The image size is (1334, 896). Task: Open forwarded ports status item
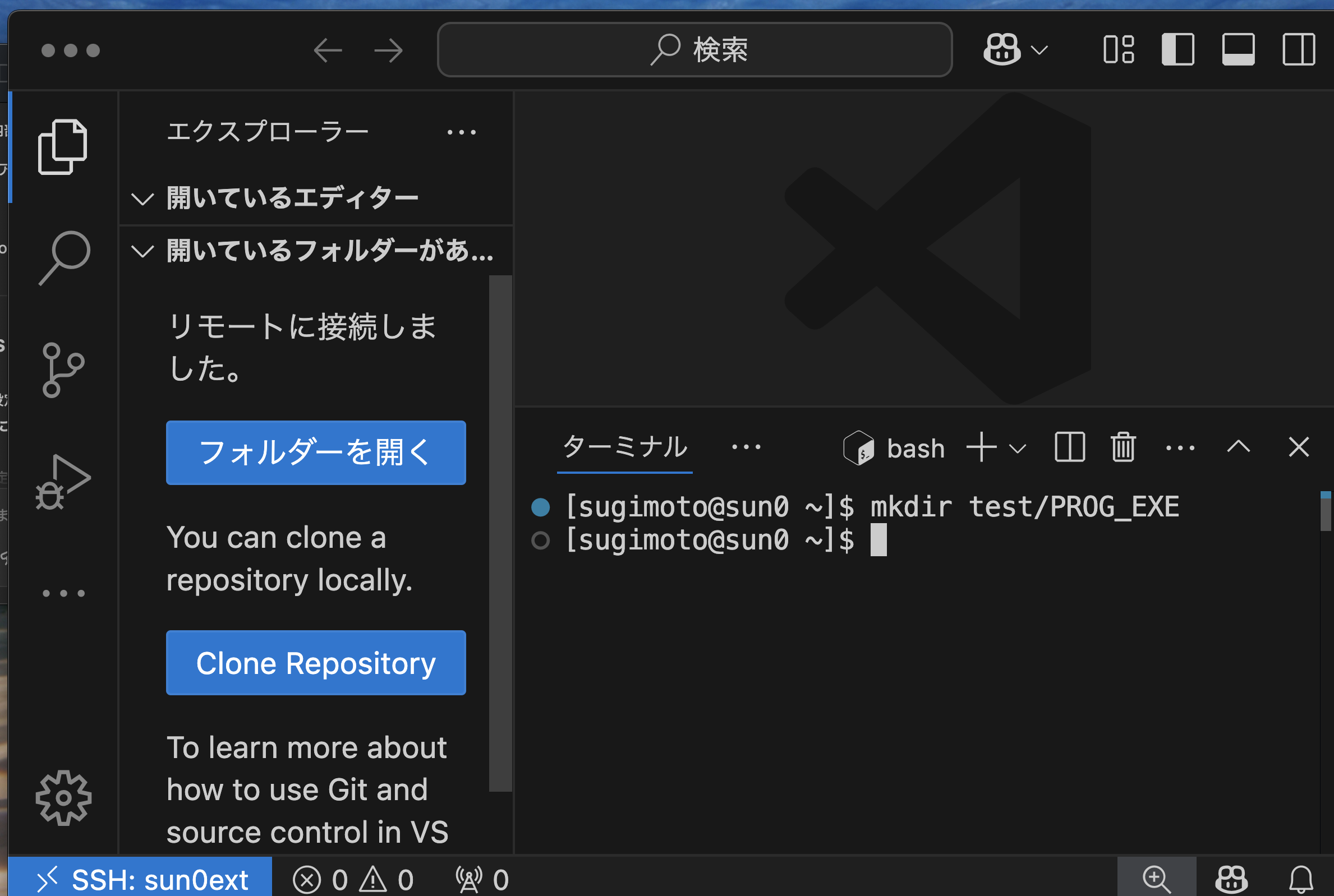(x=482, y=879)
